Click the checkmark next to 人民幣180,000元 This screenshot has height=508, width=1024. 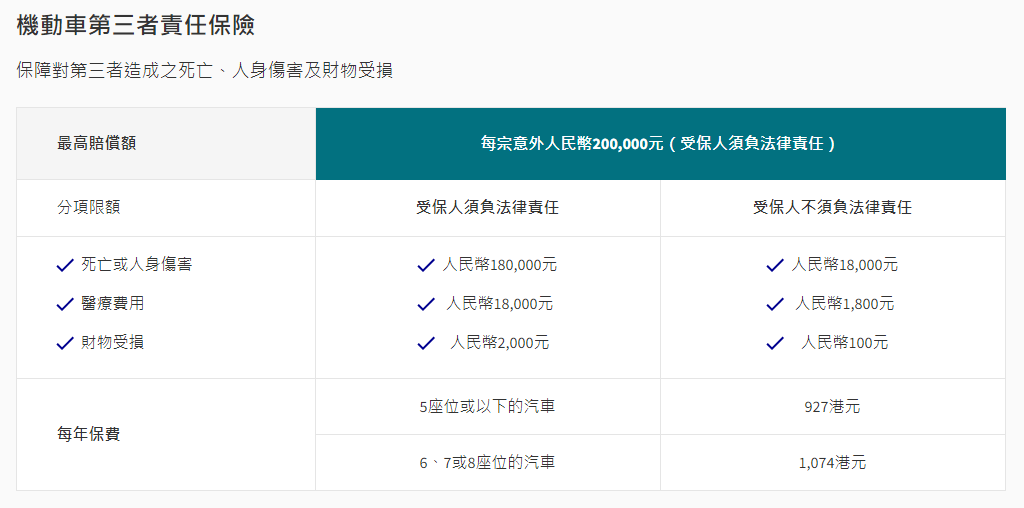coord(426,266)
